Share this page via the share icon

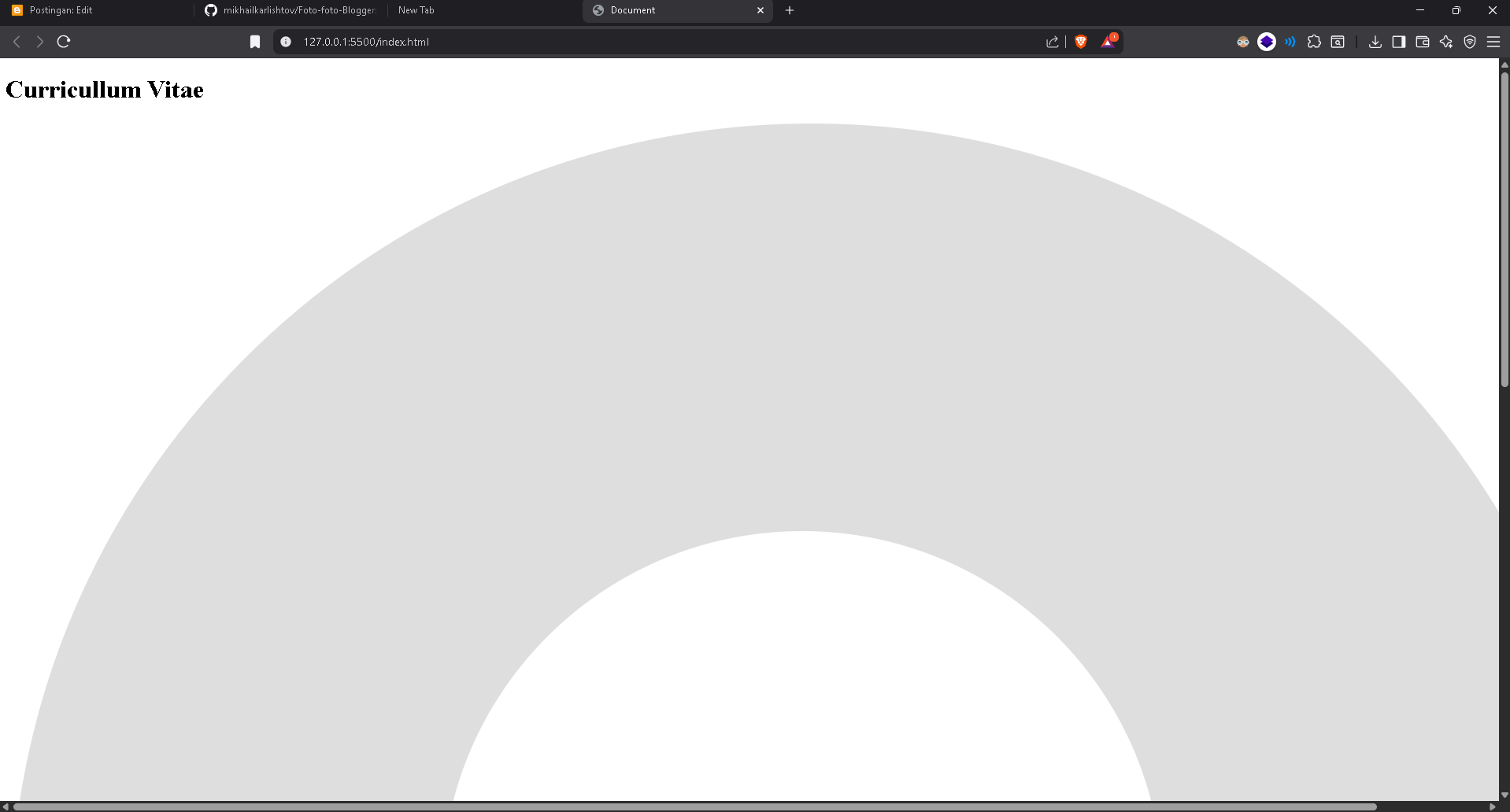coord(1052,42)
